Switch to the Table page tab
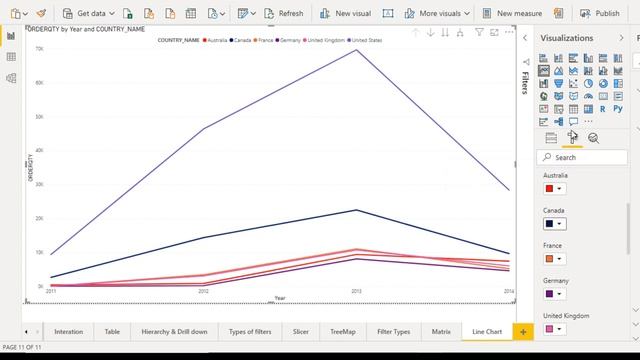The width and height of the screenshot is (640, 360). (112, 332)
